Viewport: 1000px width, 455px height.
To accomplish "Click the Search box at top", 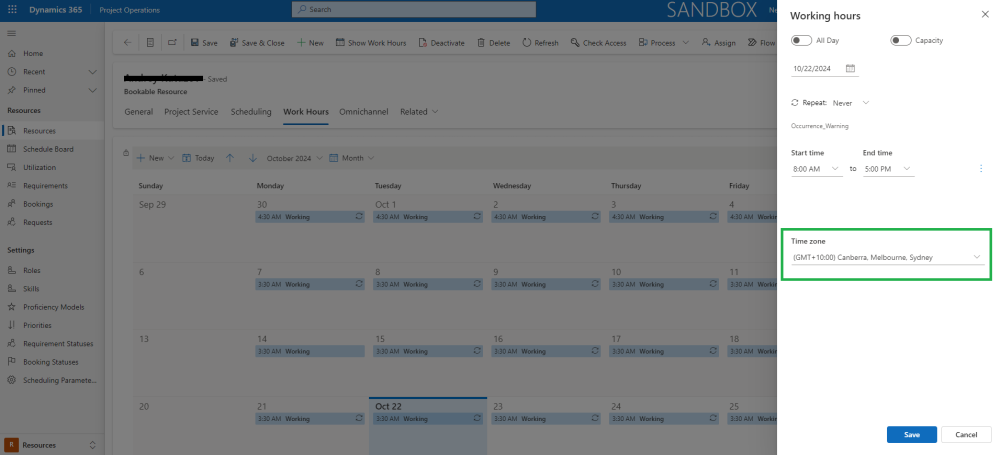I will pos(414,10).
